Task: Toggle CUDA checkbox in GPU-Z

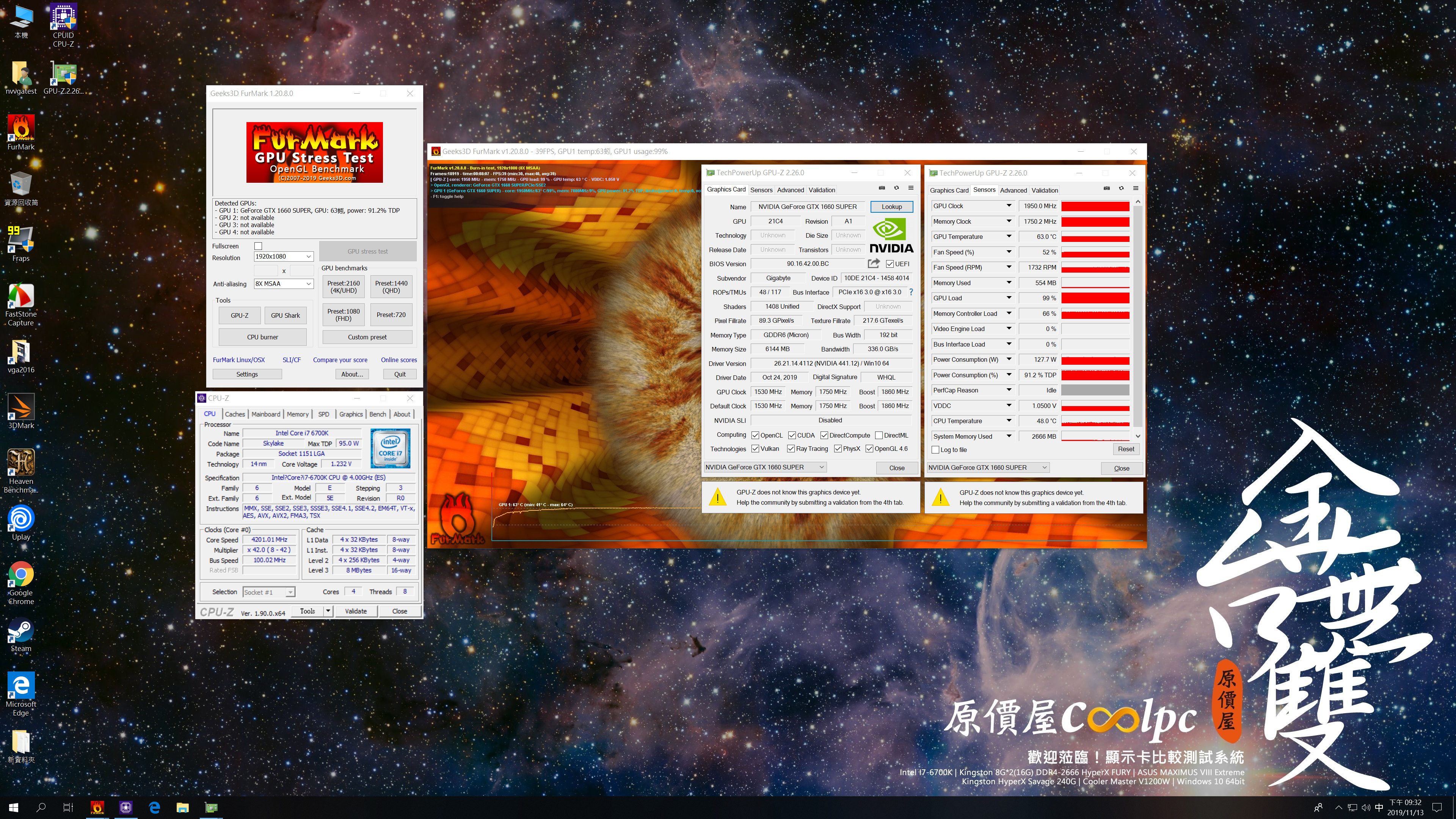Action: (792, 435)
